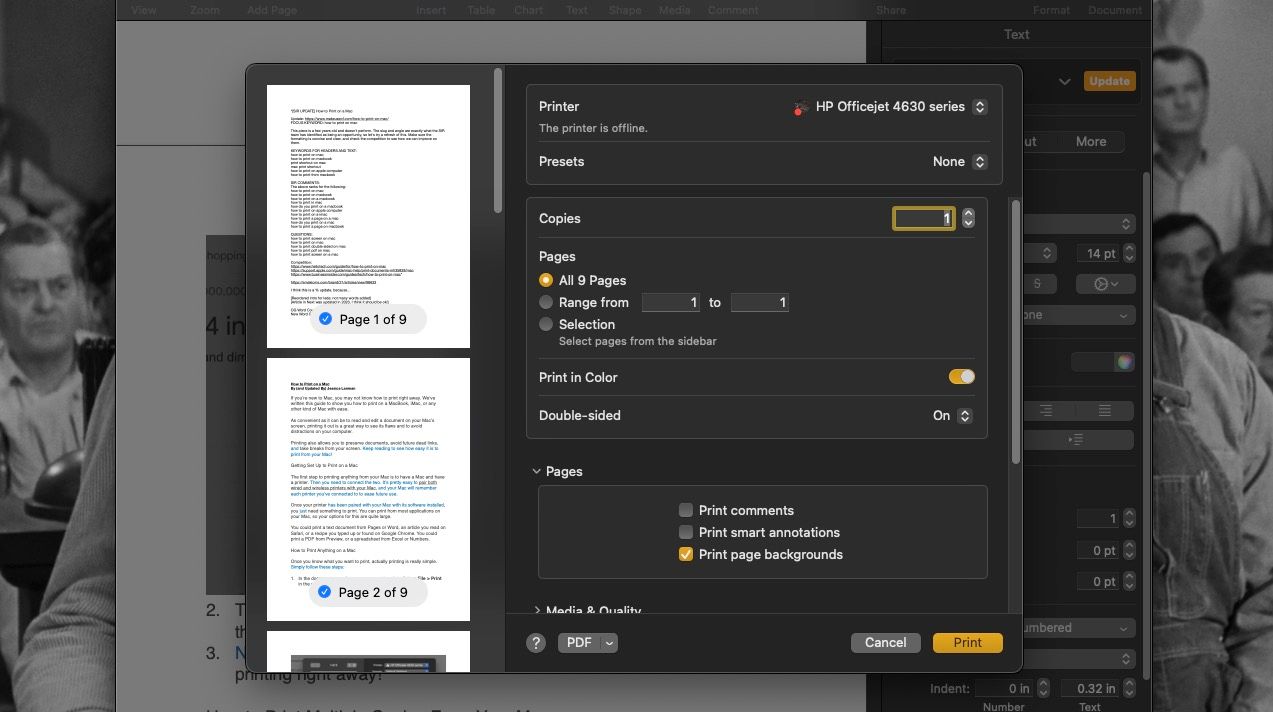Click the Help question mark icon
Screen dimensions: 1273x712
(x=536, y=643)
